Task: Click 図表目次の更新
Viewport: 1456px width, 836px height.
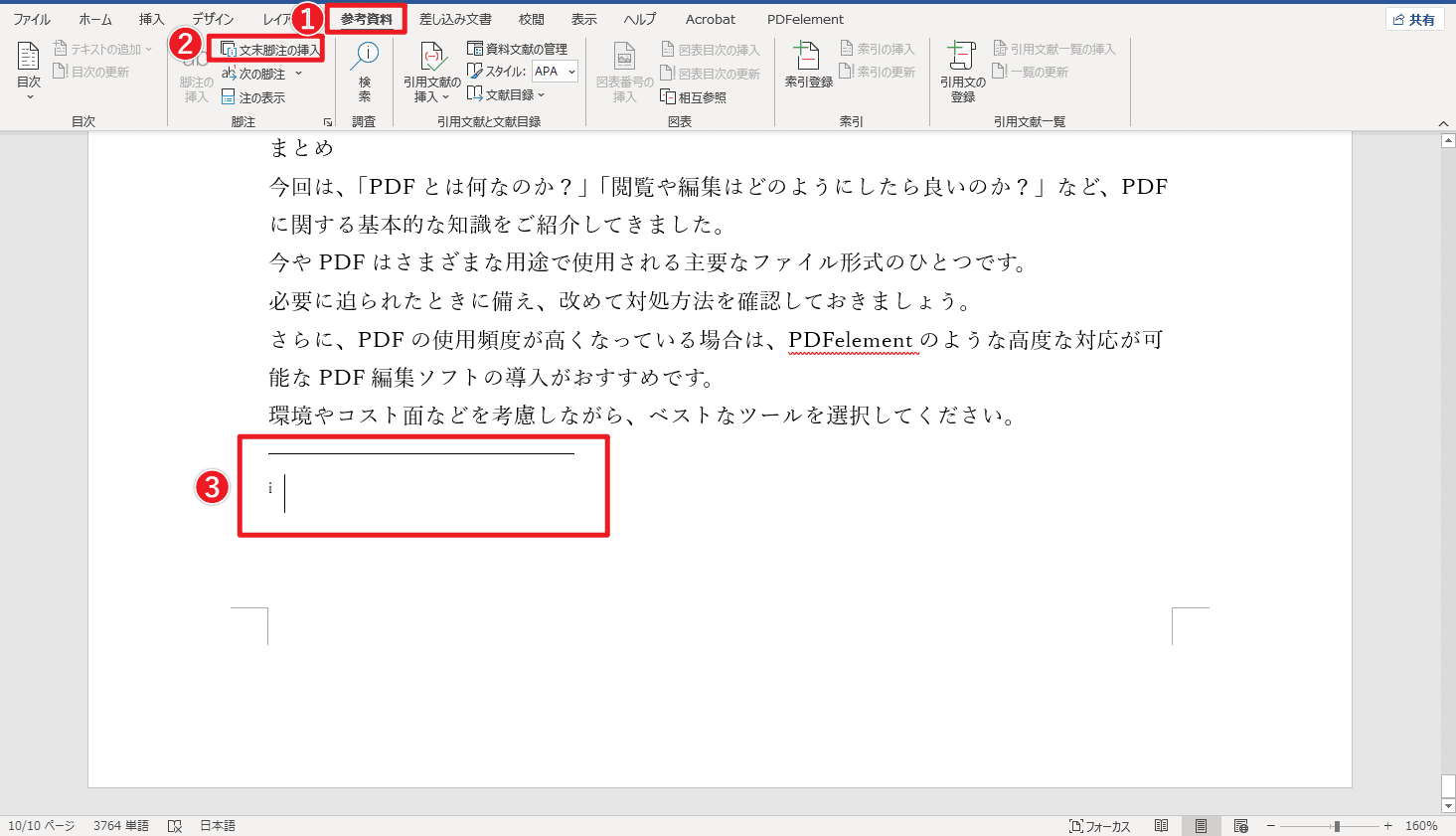Action: pyautogui.click(x=711, y=74)
